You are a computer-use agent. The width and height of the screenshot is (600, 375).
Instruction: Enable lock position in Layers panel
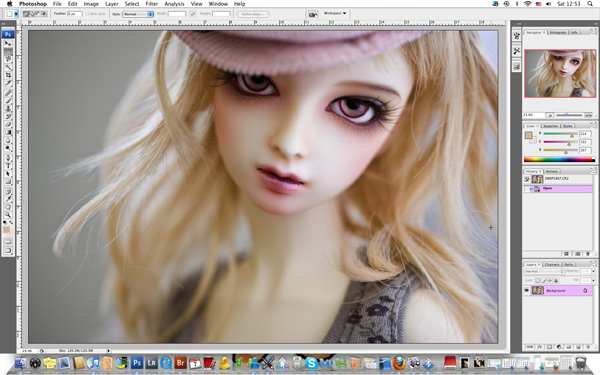(550, 280)
